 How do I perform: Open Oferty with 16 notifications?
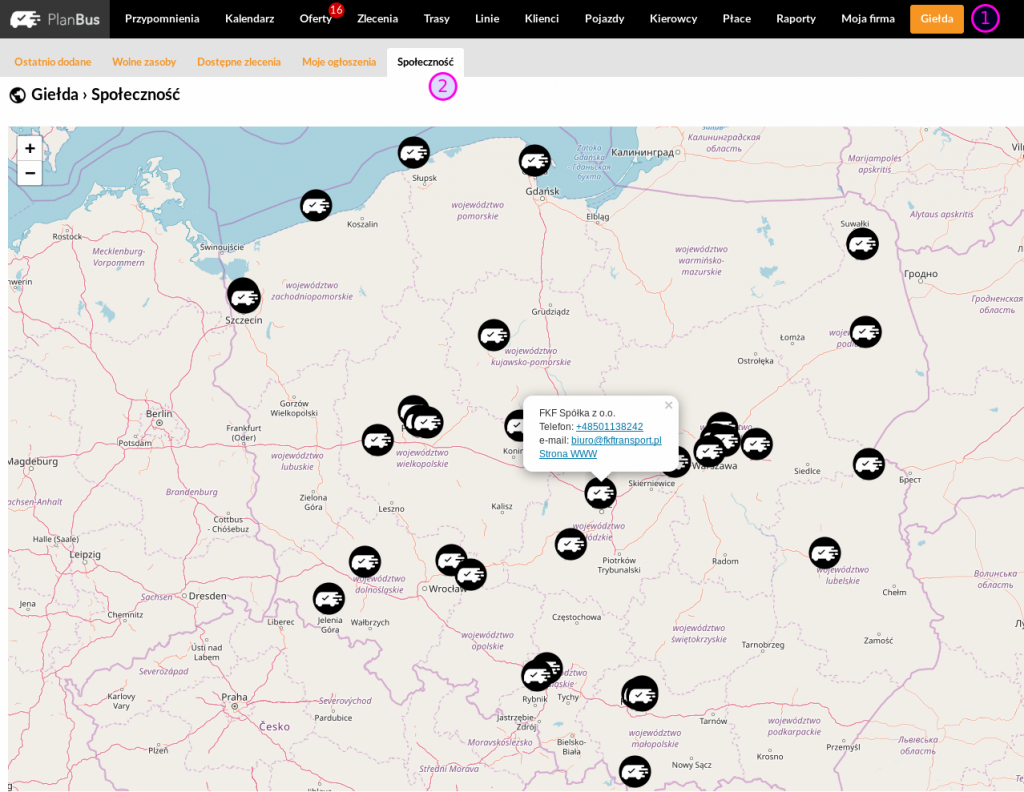coord(316,18)
